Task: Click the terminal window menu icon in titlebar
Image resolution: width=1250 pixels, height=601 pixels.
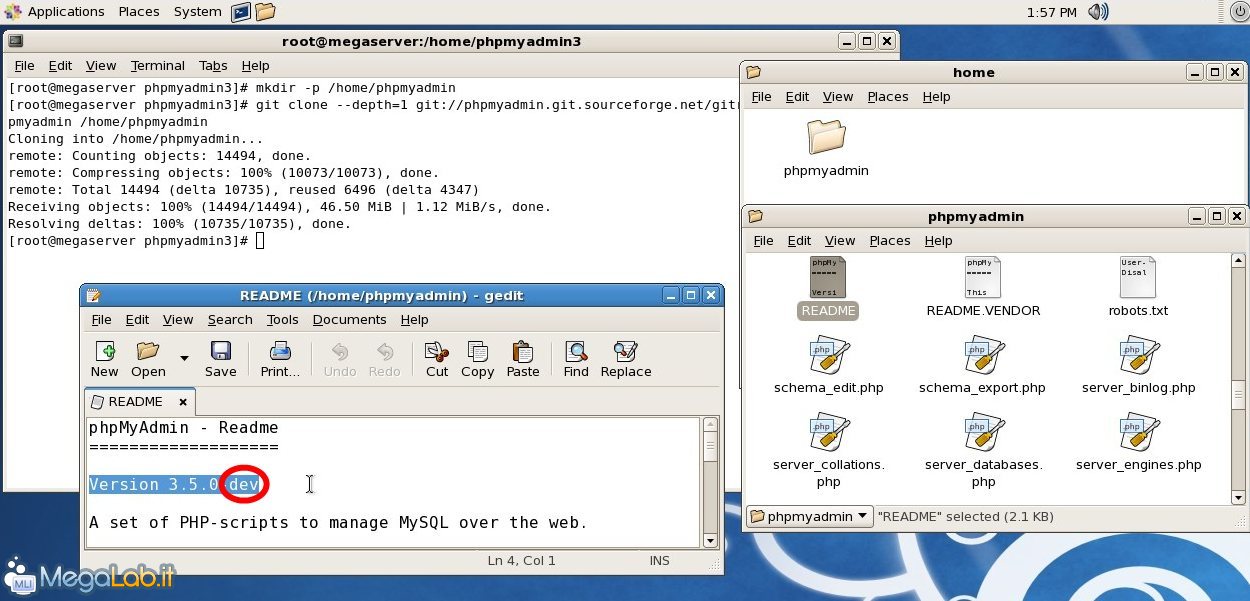Action: point(15,41)
